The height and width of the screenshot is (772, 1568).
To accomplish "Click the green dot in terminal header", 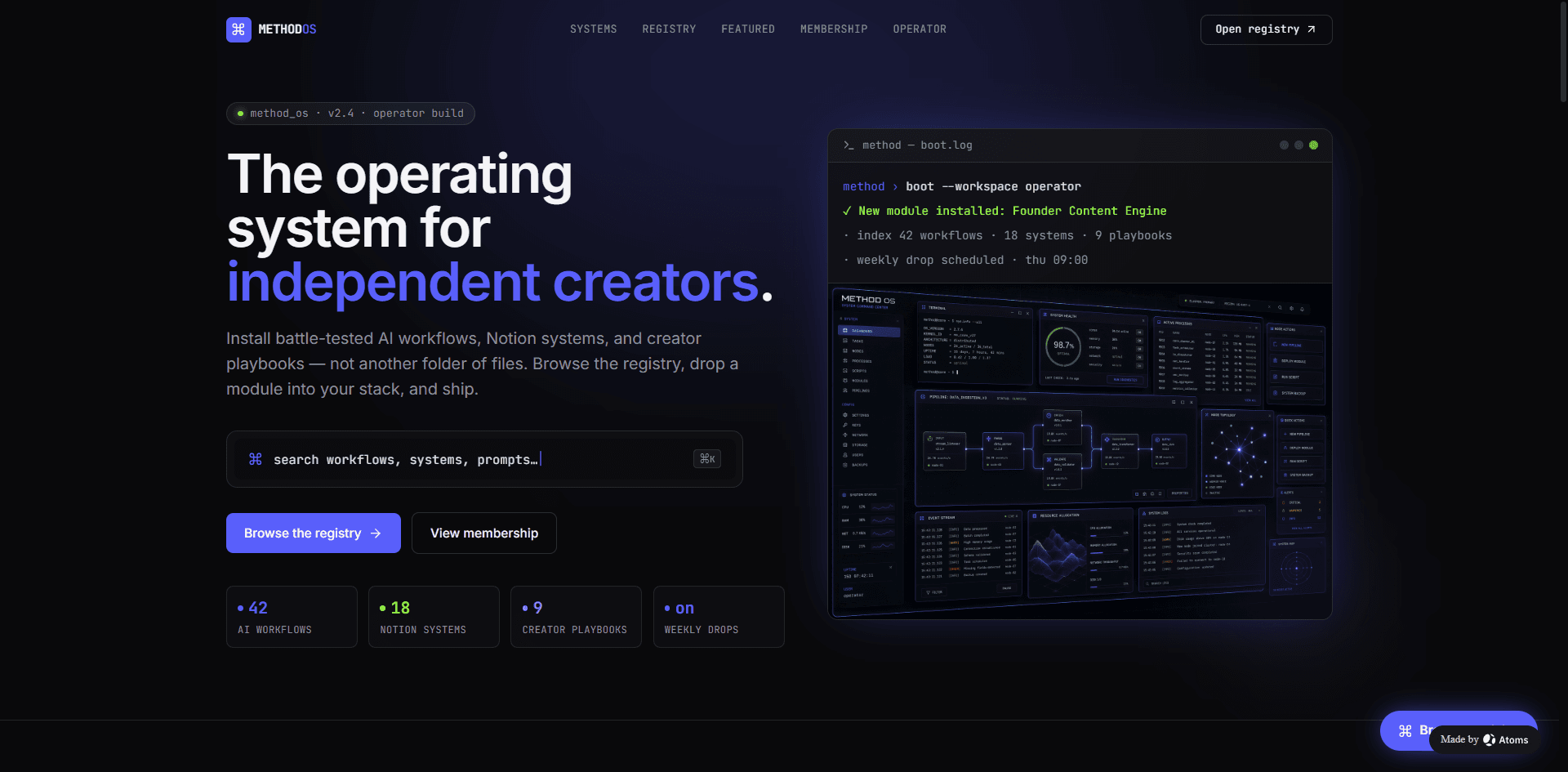I will pos(1313,145).
